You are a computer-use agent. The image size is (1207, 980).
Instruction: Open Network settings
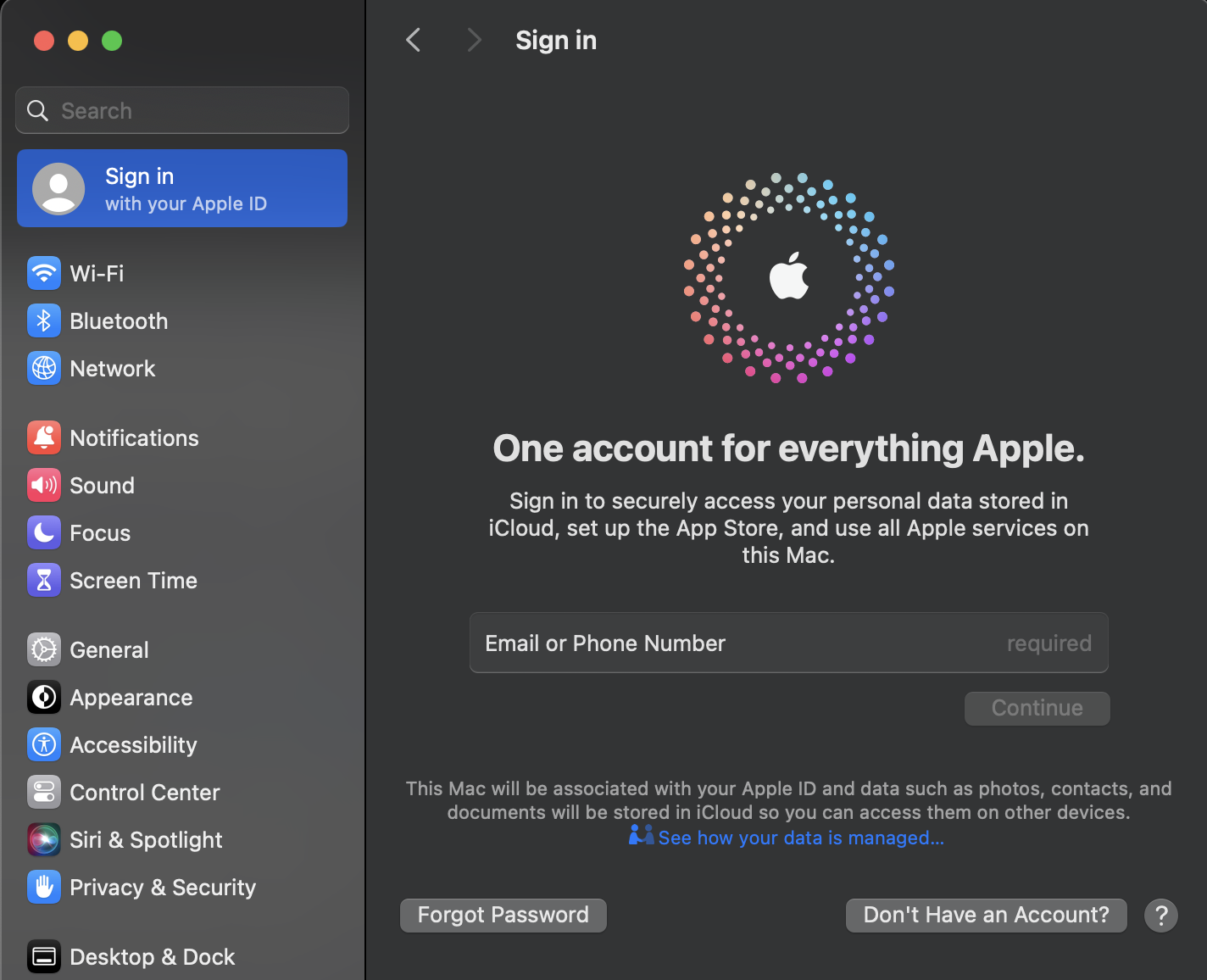coord(112,368)
